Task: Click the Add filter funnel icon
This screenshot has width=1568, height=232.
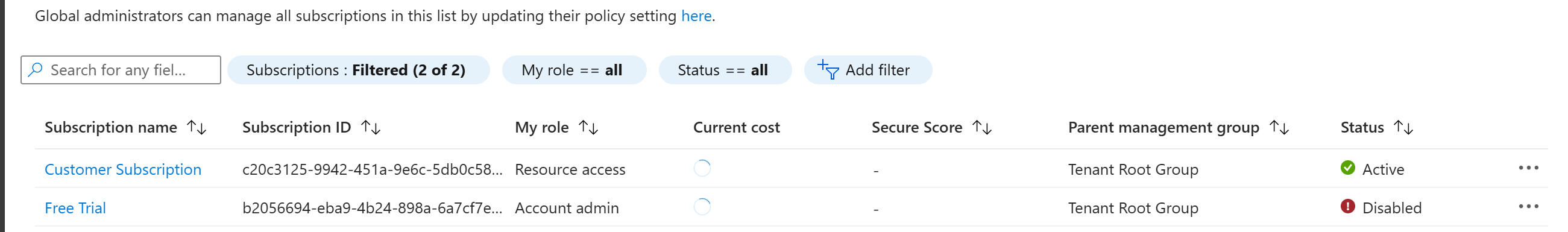Action: [828, 69]
